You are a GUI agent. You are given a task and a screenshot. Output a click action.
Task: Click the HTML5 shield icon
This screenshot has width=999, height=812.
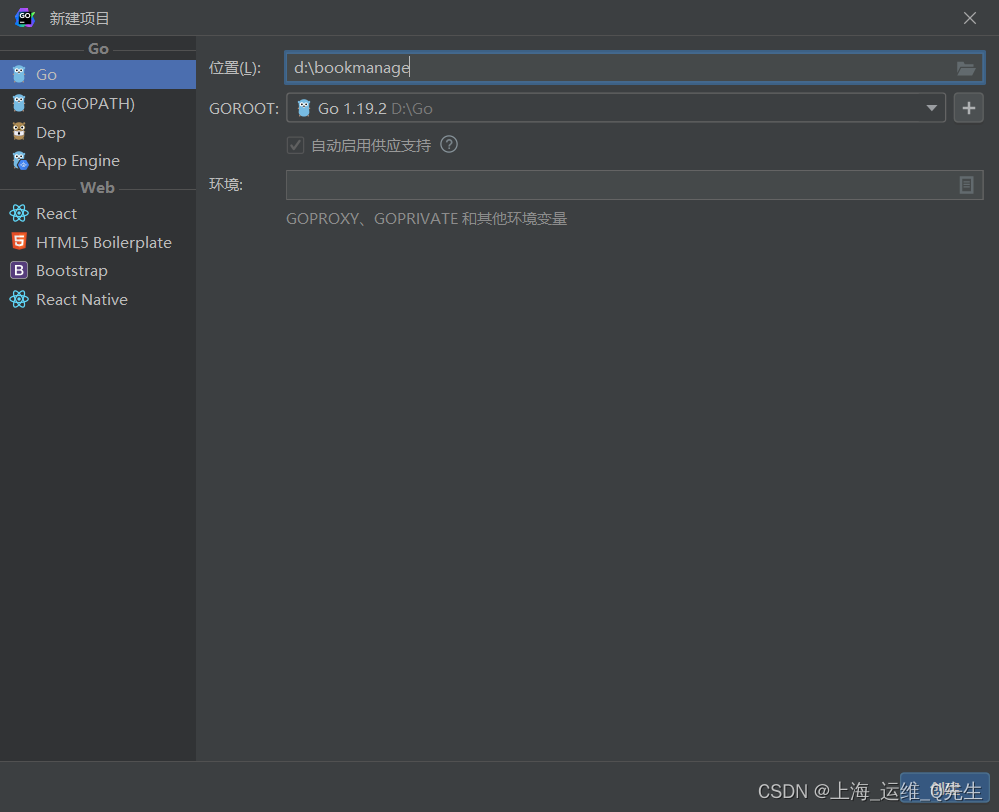(x=19, y=242)
